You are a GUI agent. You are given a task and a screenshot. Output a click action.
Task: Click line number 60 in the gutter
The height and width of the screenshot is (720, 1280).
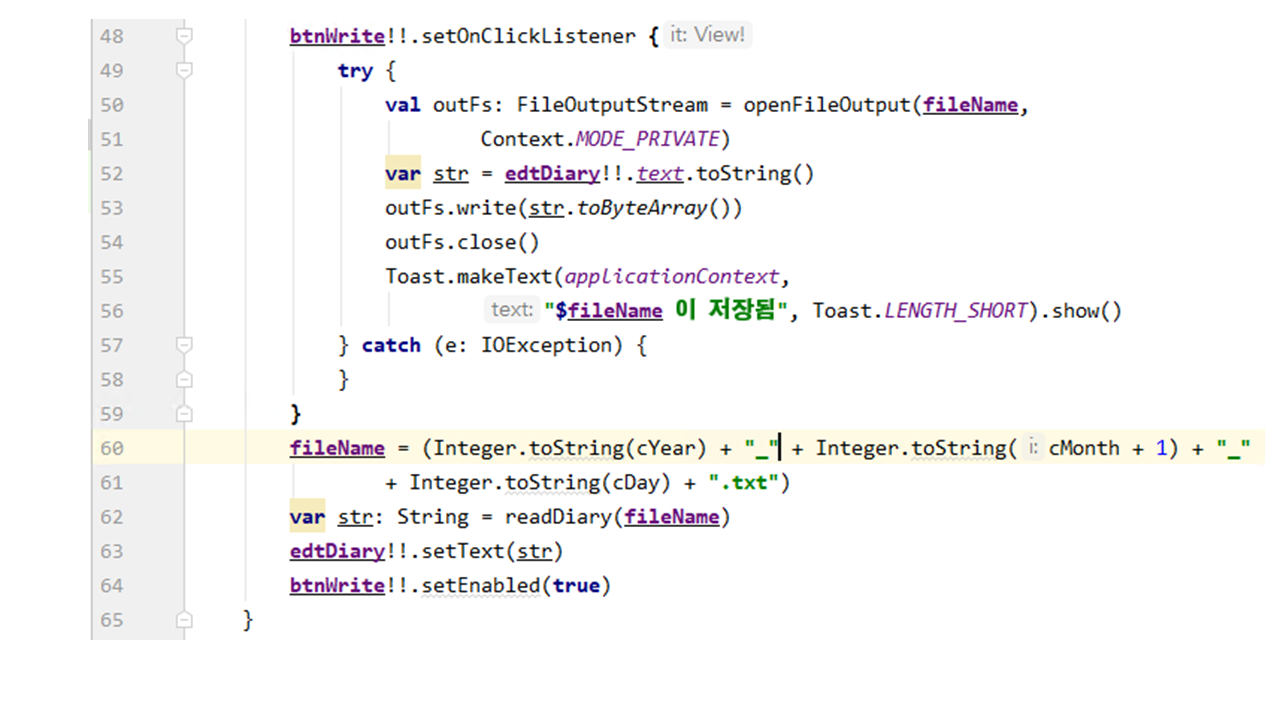(x=112, y=448)
